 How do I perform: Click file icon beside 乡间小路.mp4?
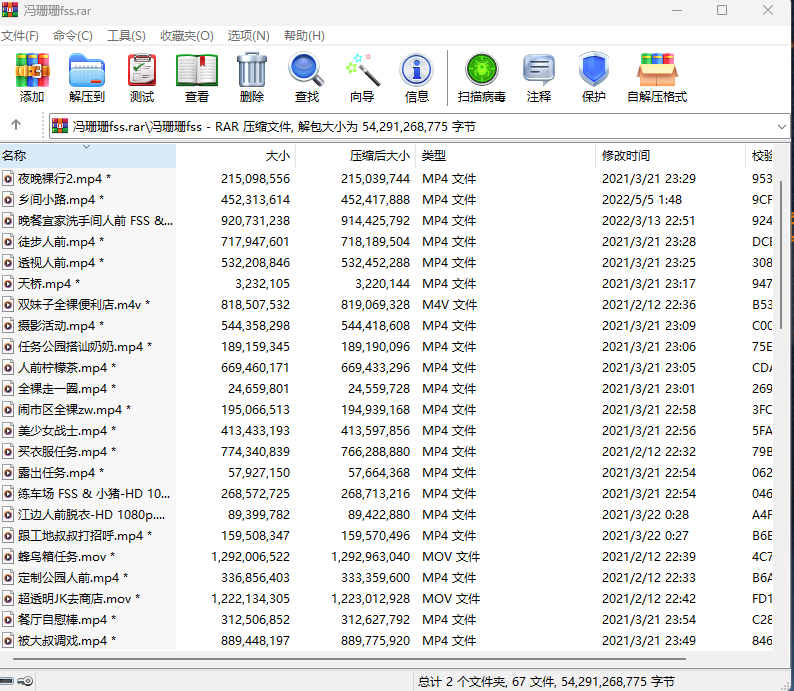pyautogui.click(x=8, y=199)
